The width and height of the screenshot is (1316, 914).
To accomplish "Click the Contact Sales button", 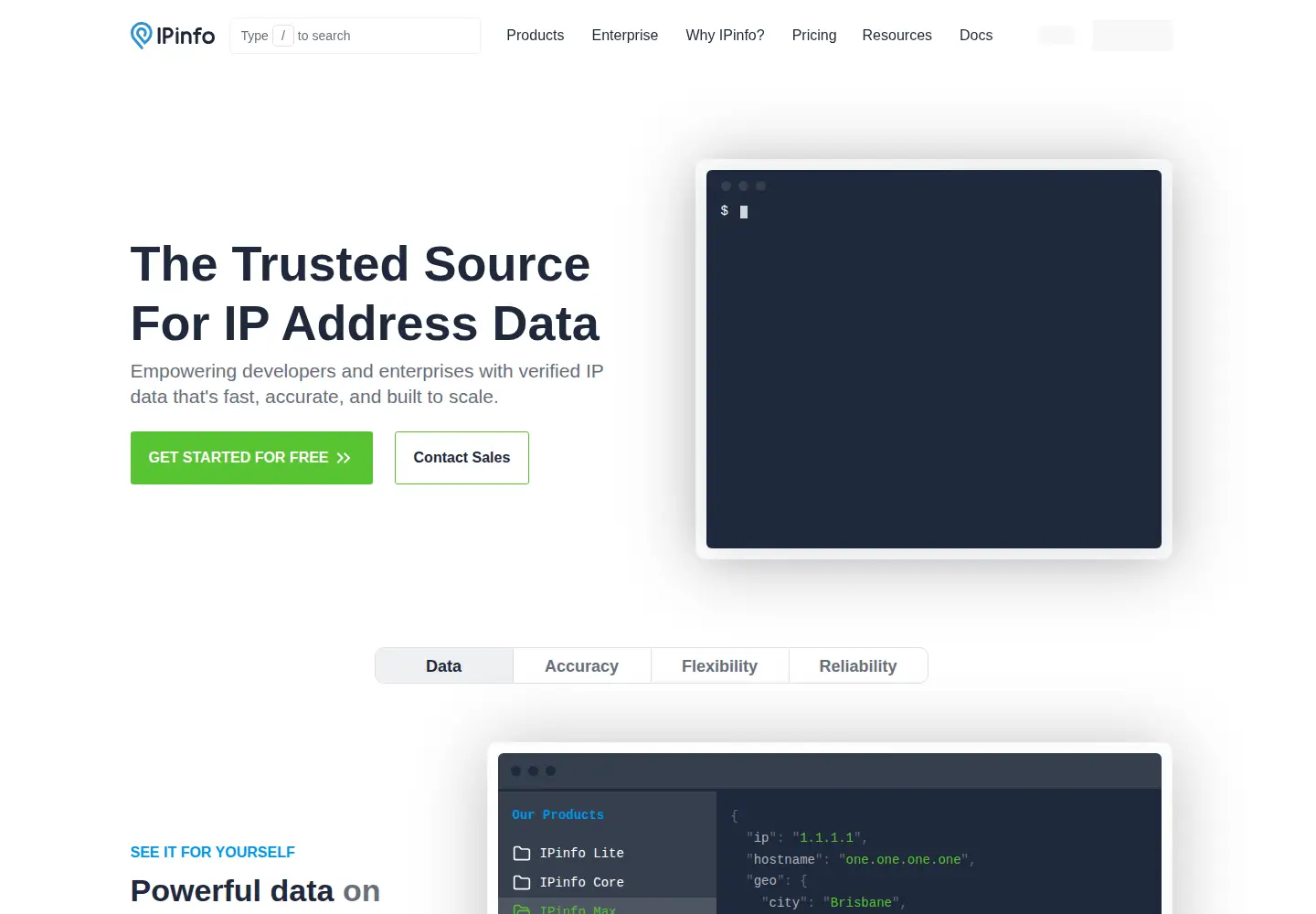I will [x=462, y=458].
